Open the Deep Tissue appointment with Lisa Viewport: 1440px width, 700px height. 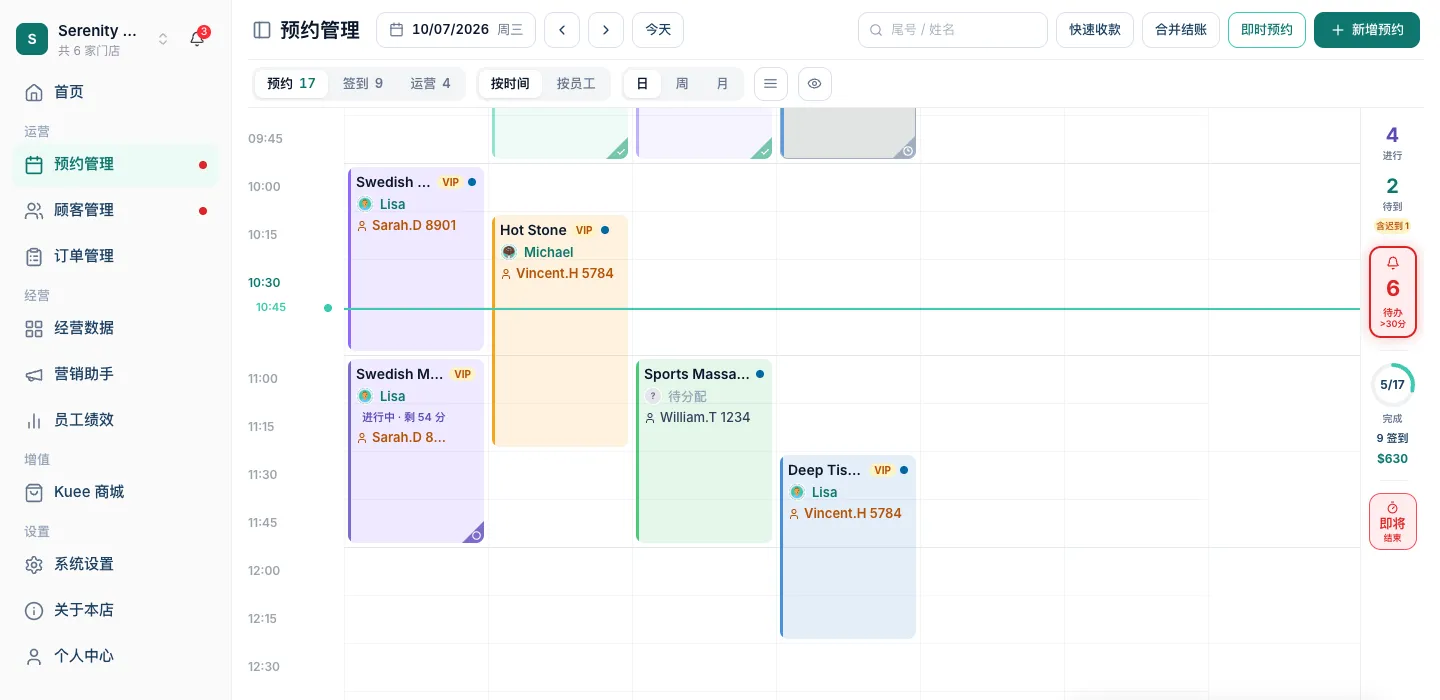point(848,547)
